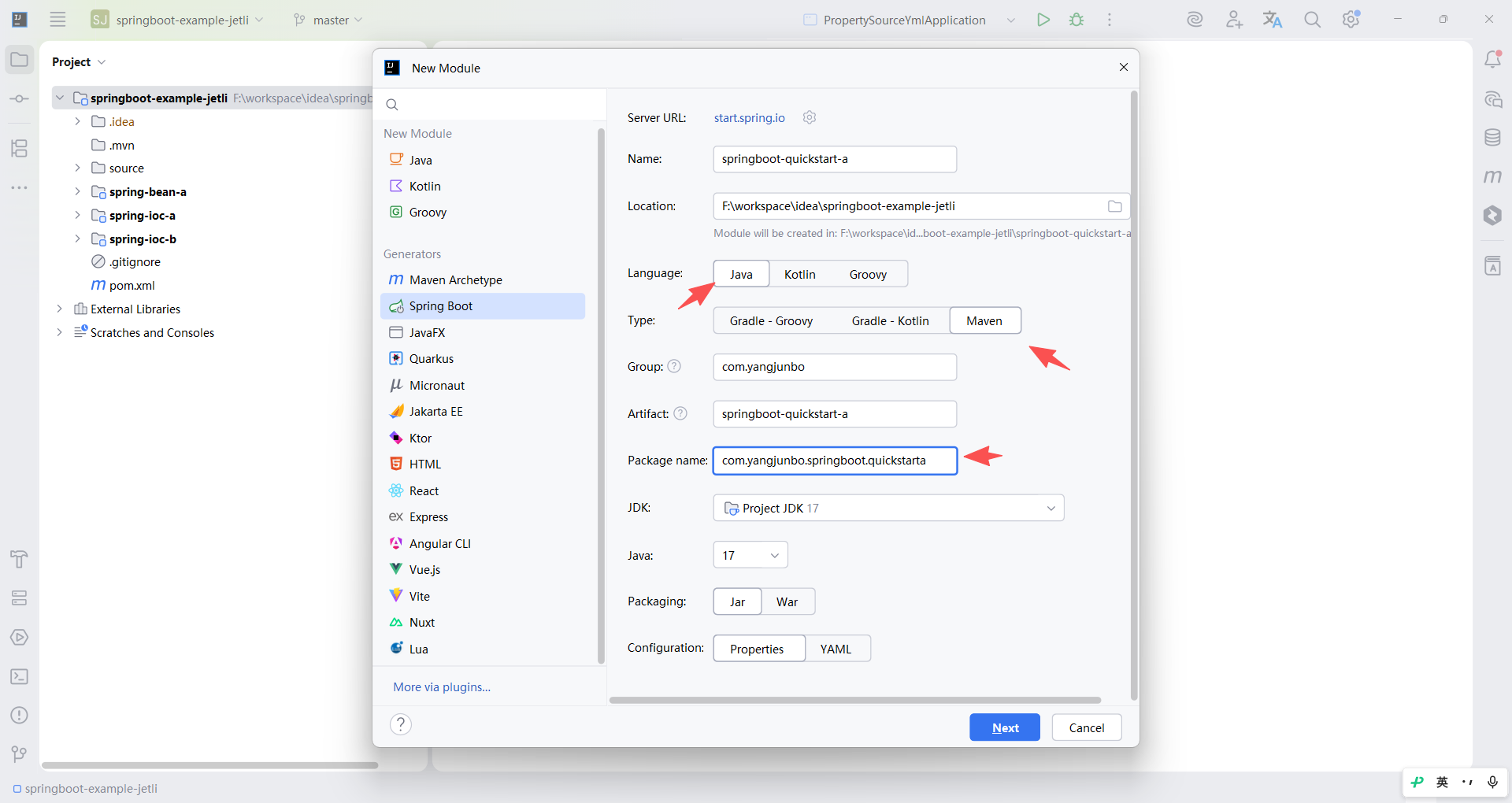Choose Gradle - Kotlin build type

click(x=891, y=320)
